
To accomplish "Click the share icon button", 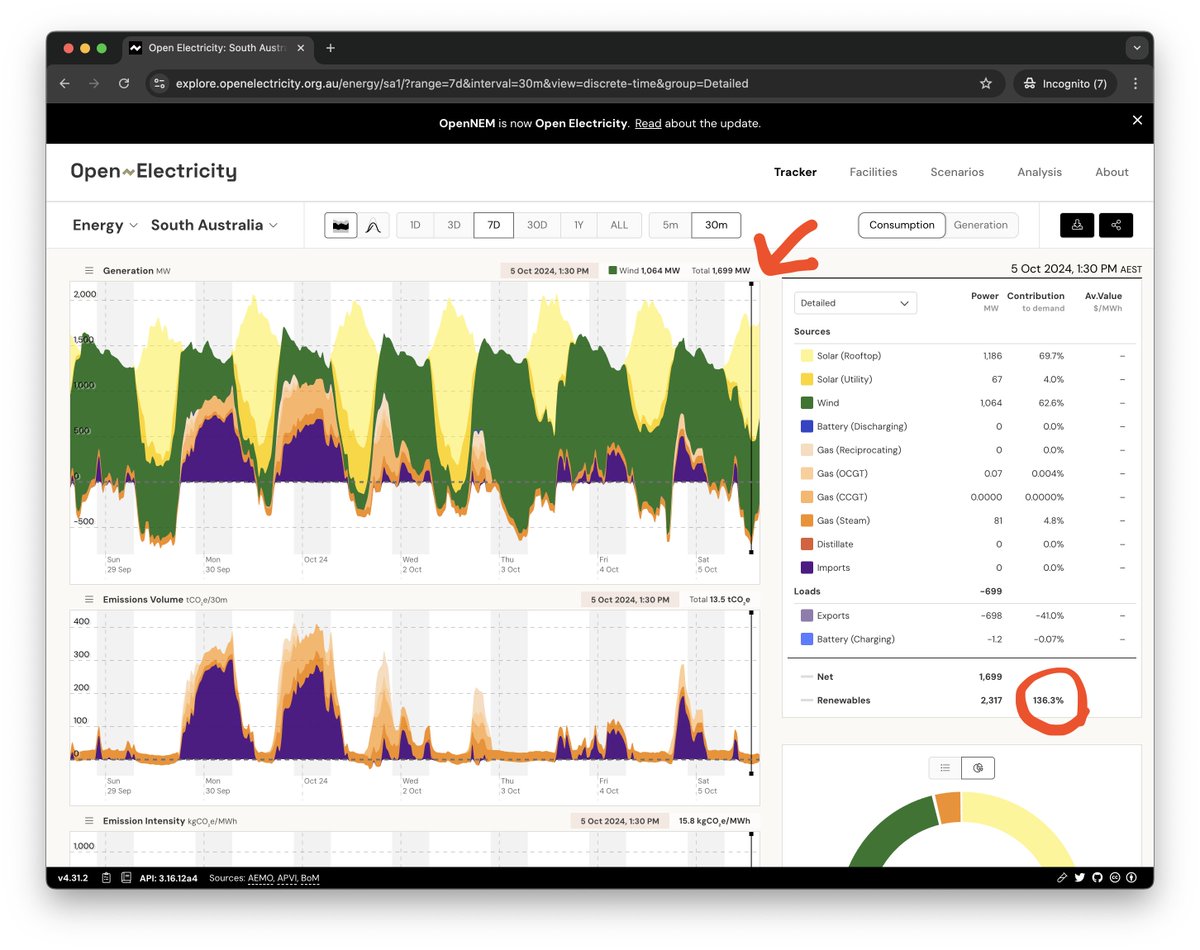I will pos(1116,225).
